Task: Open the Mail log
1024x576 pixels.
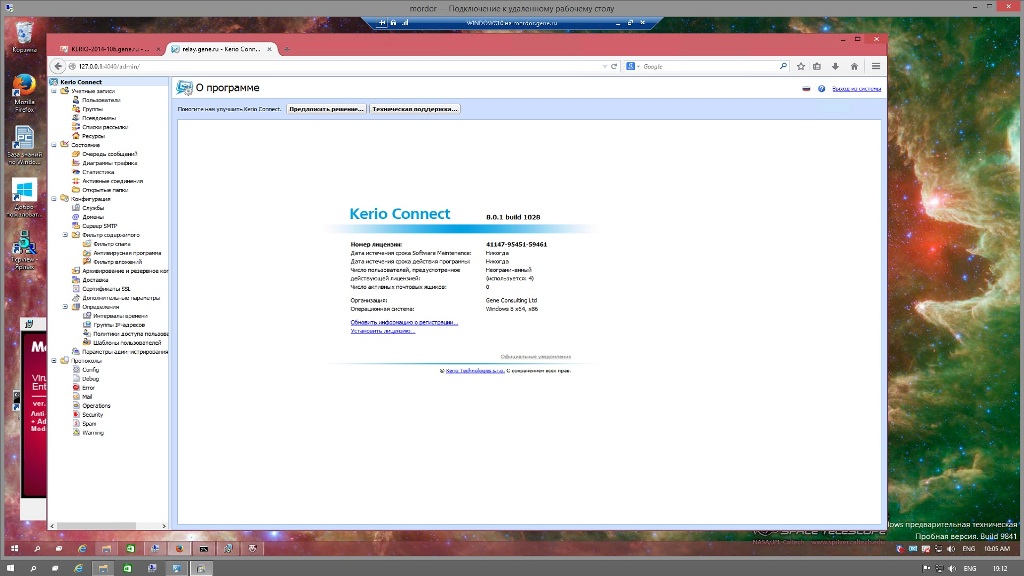Action: click(87, 396)
